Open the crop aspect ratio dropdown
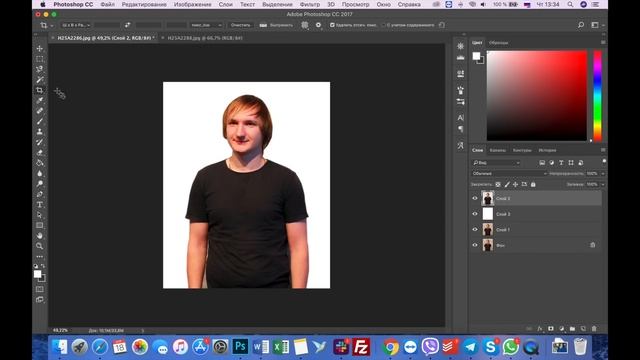 (76, 25)
